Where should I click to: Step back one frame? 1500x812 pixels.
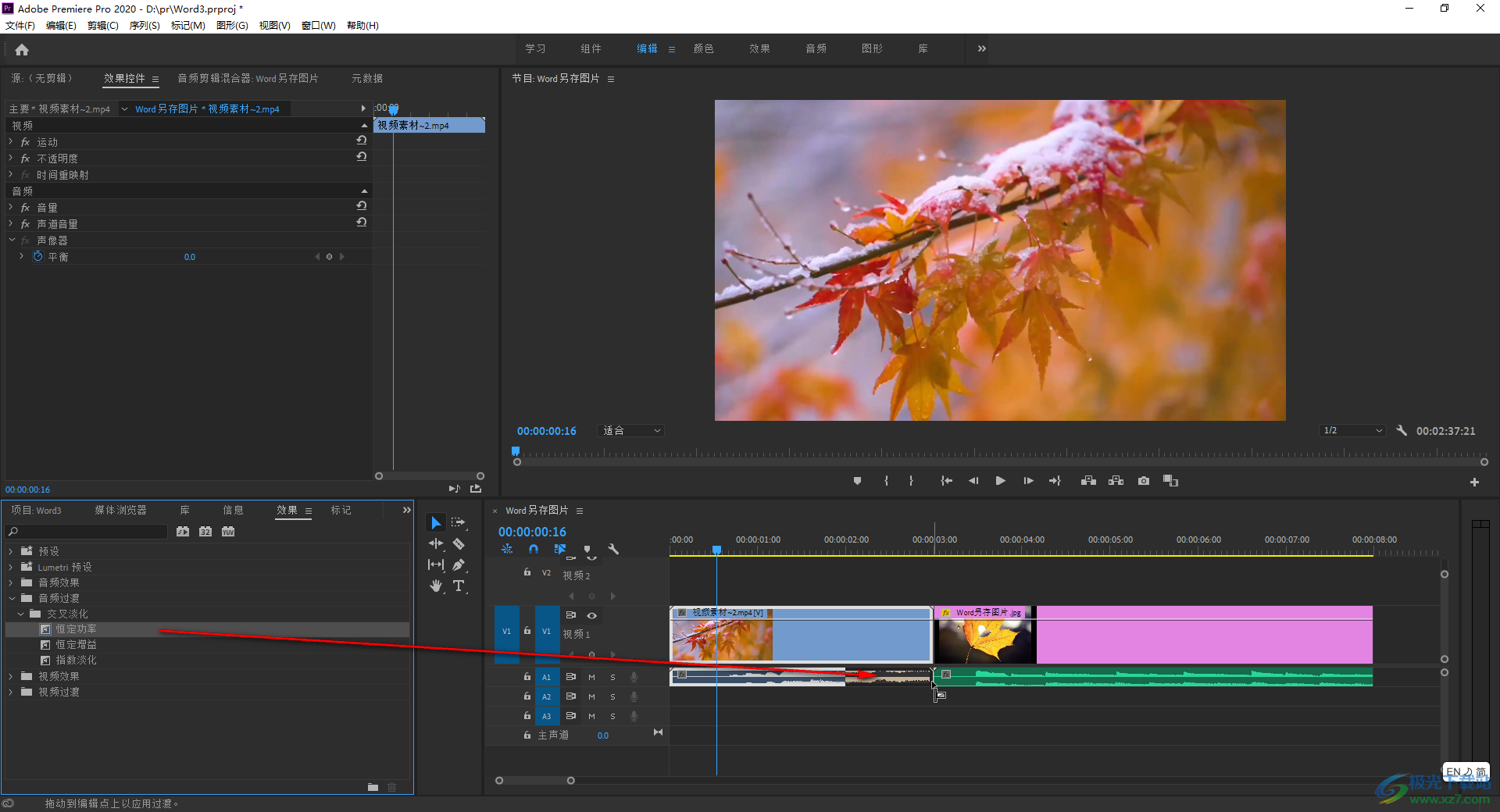tap(973, 481)
